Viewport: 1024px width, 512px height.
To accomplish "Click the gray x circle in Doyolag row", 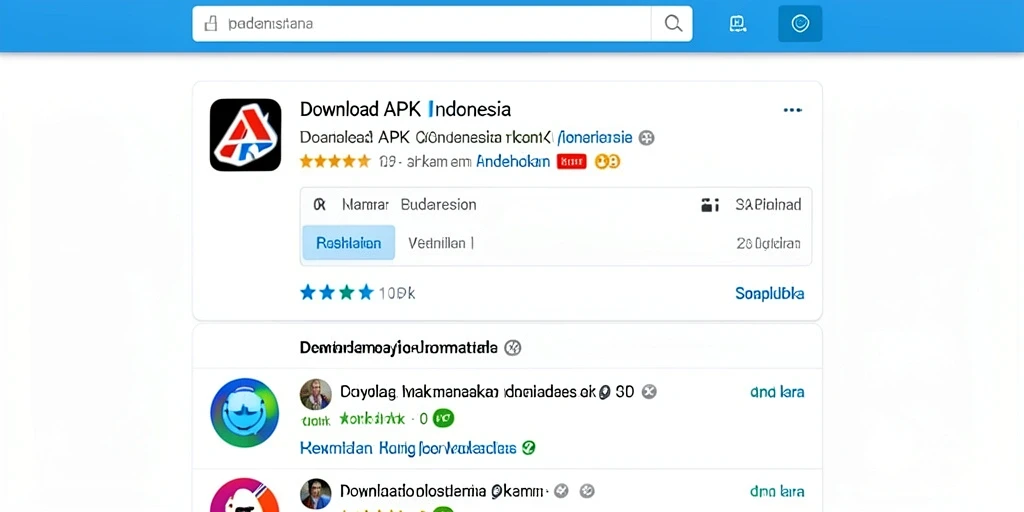I will (x=648, y=392).
